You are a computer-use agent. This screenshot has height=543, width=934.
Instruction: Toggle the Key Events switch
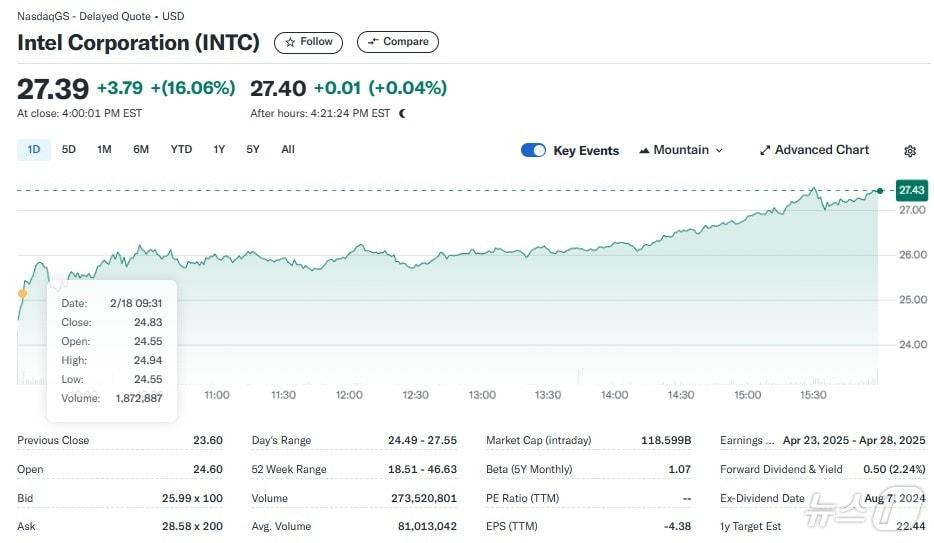coord(533,151)
